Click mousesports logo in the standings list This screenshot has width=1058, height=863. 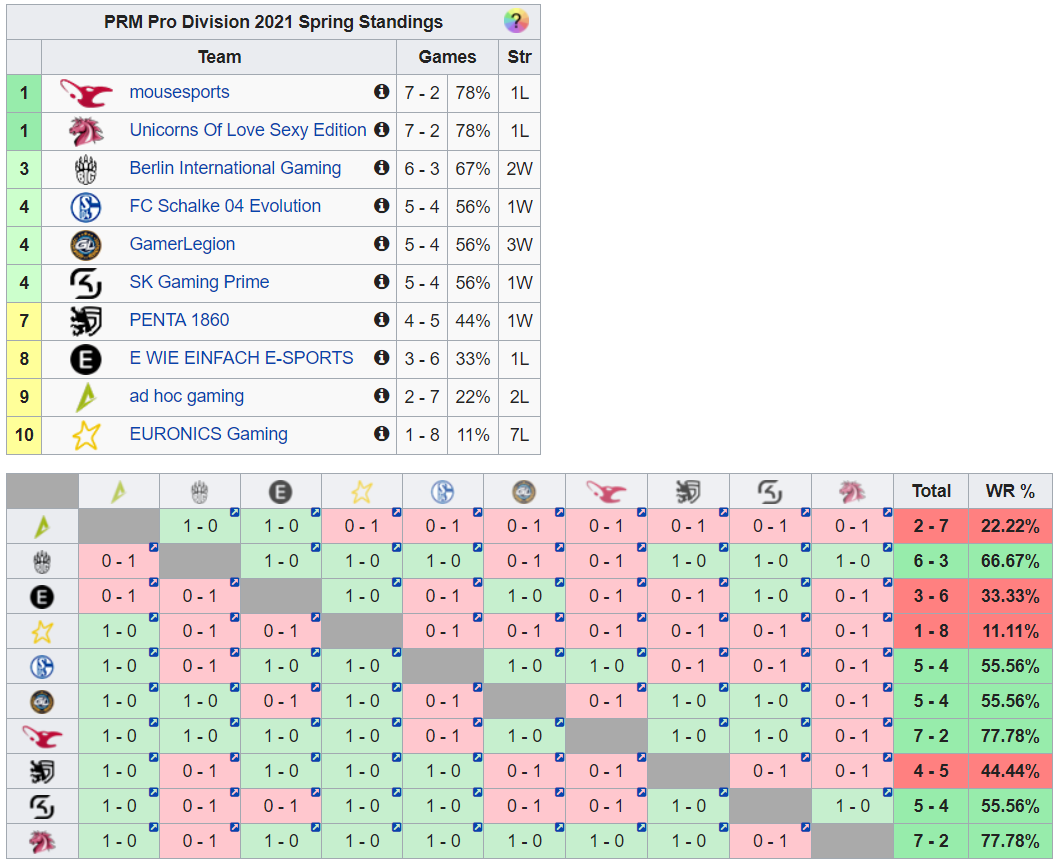pyautogui.click(x=86, y=93)
